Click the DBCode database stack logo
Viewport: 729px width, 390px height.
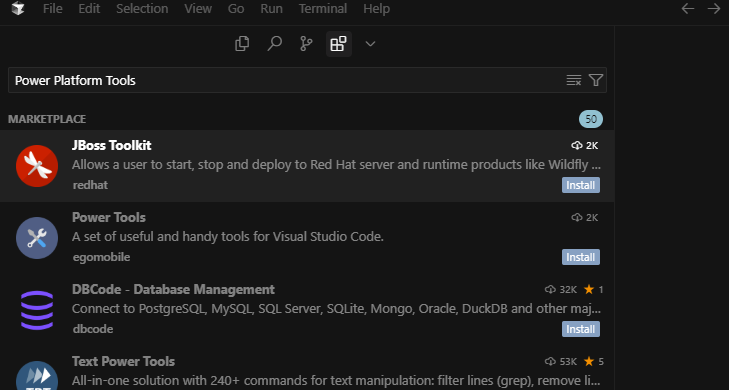(x=37, y=310)
